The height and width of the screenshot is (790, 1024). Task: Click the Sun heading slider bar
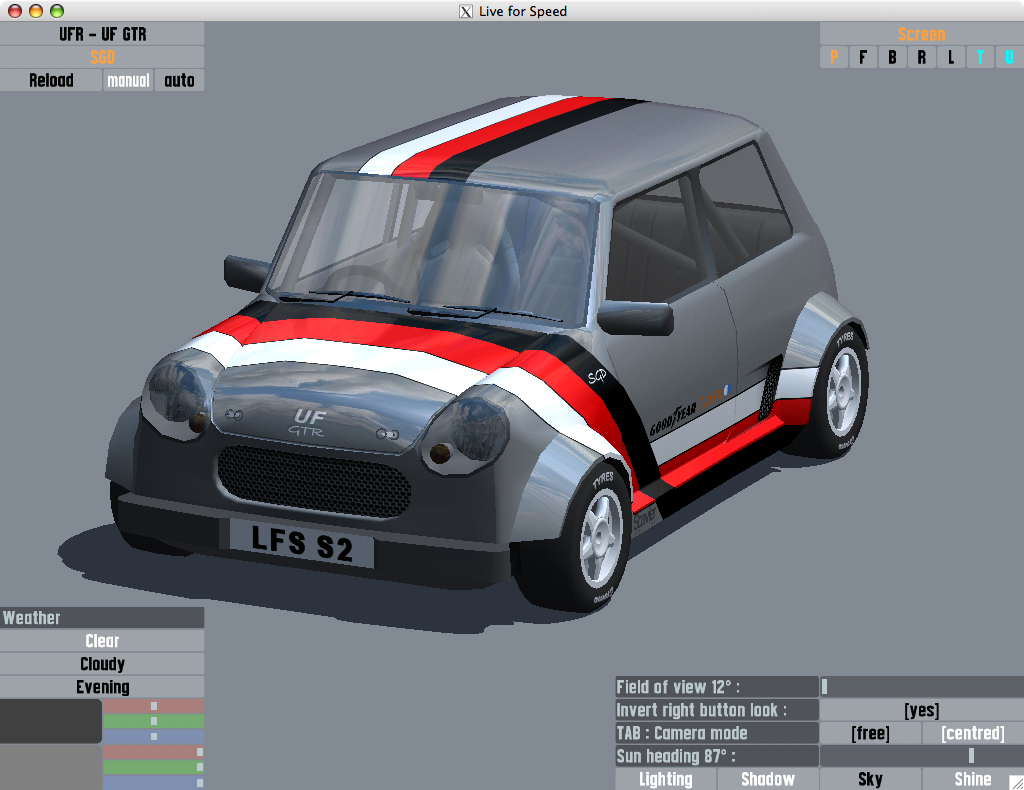tap(921, 756)
